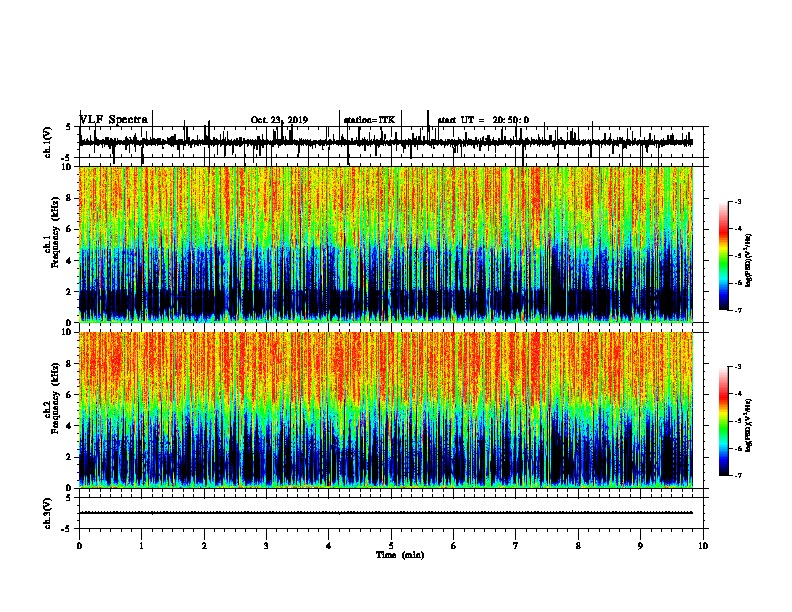Click the "start UT = 20:50: 0" label
Screen dimensions: 792x612
[x=483, y=120]
